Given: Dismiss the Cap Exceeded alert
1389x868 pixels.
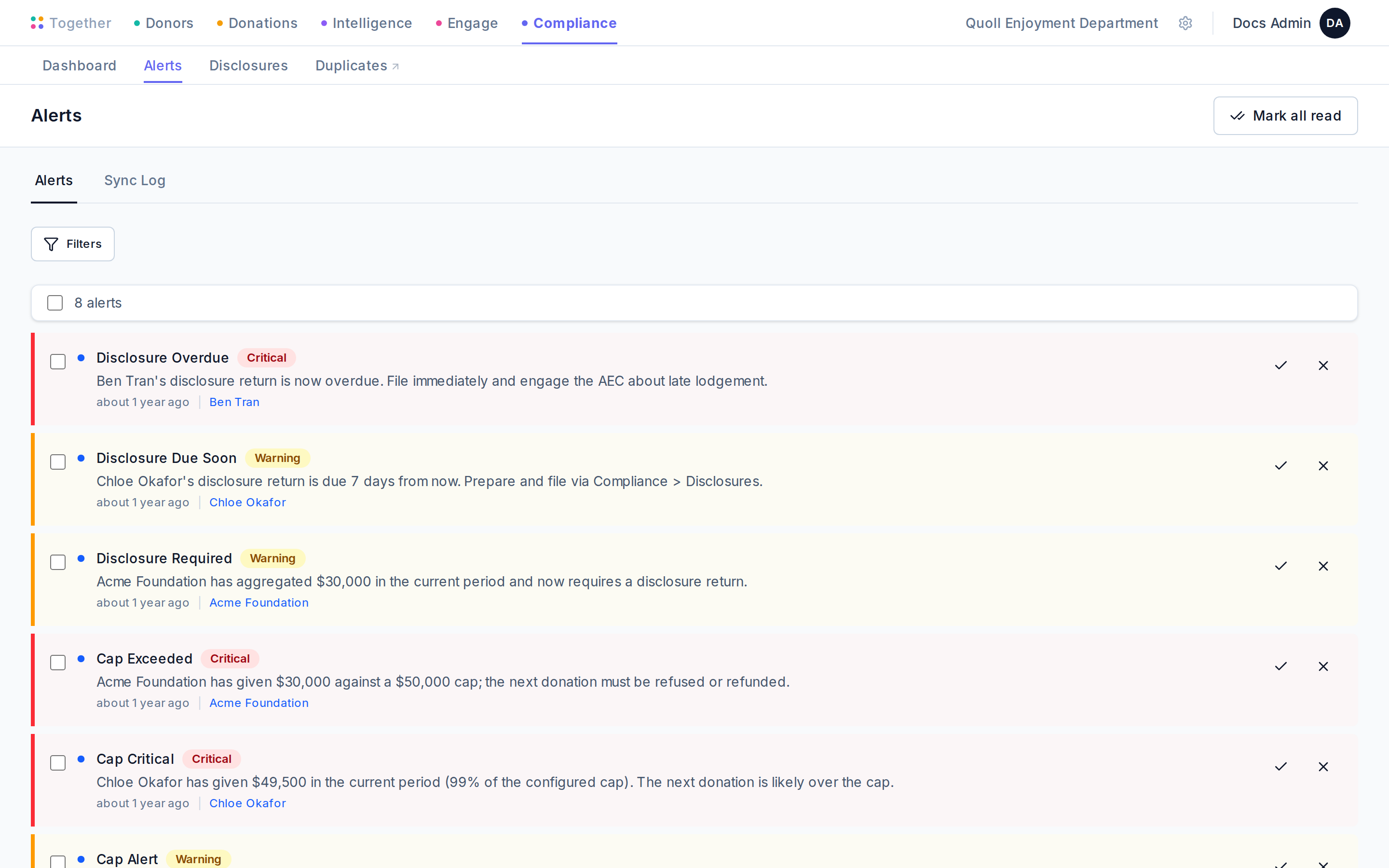Looking at the screenshot, I should pos(1323,666).
